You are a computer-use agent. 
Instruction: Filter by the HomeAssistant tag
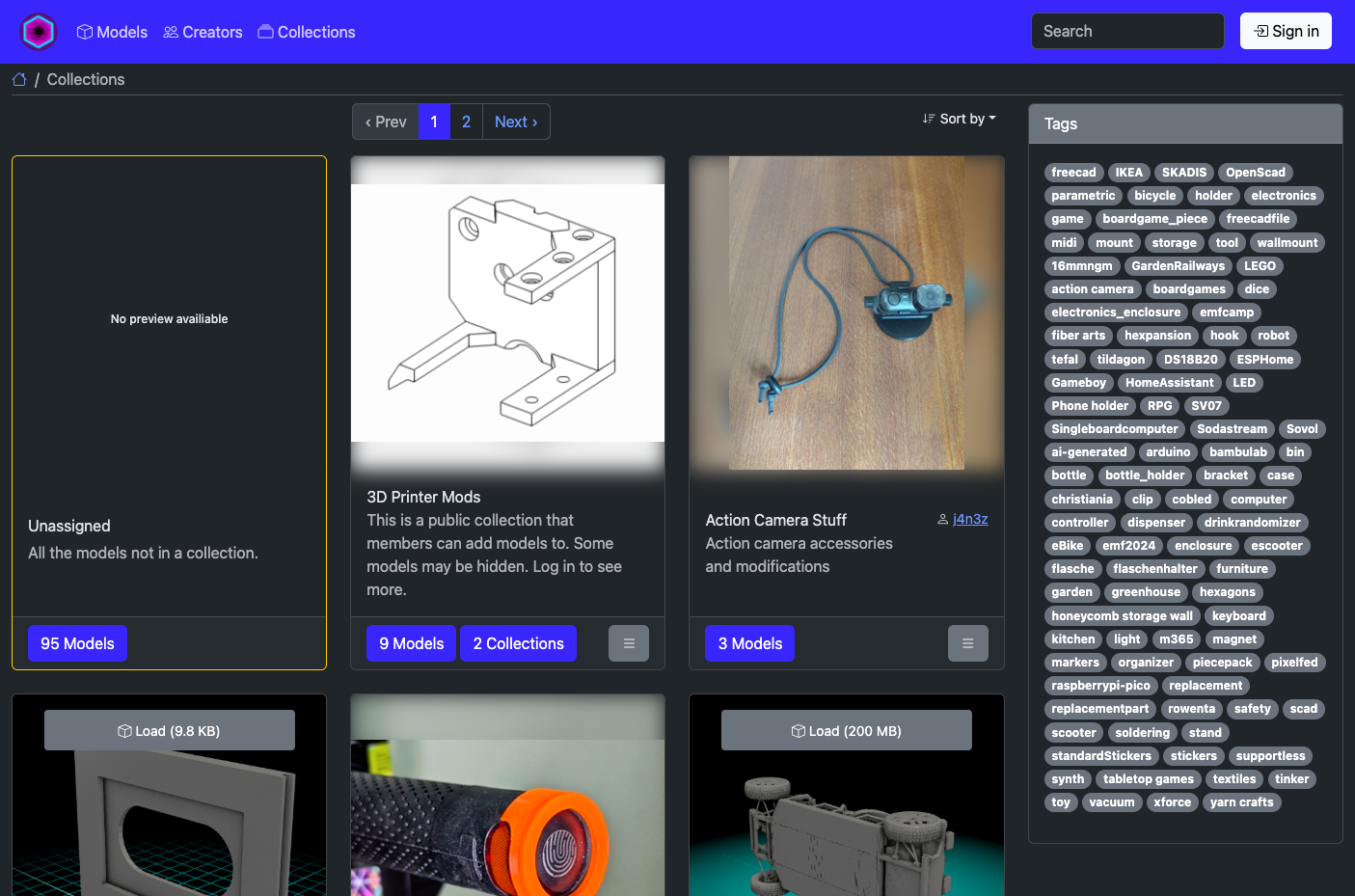tap(1169, 383)
